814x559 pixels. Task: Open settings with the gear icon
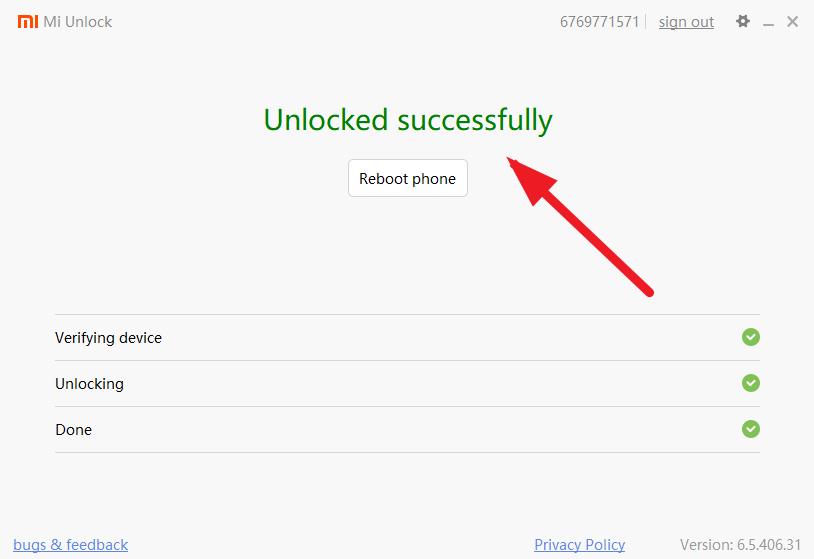tap(743, 21)
